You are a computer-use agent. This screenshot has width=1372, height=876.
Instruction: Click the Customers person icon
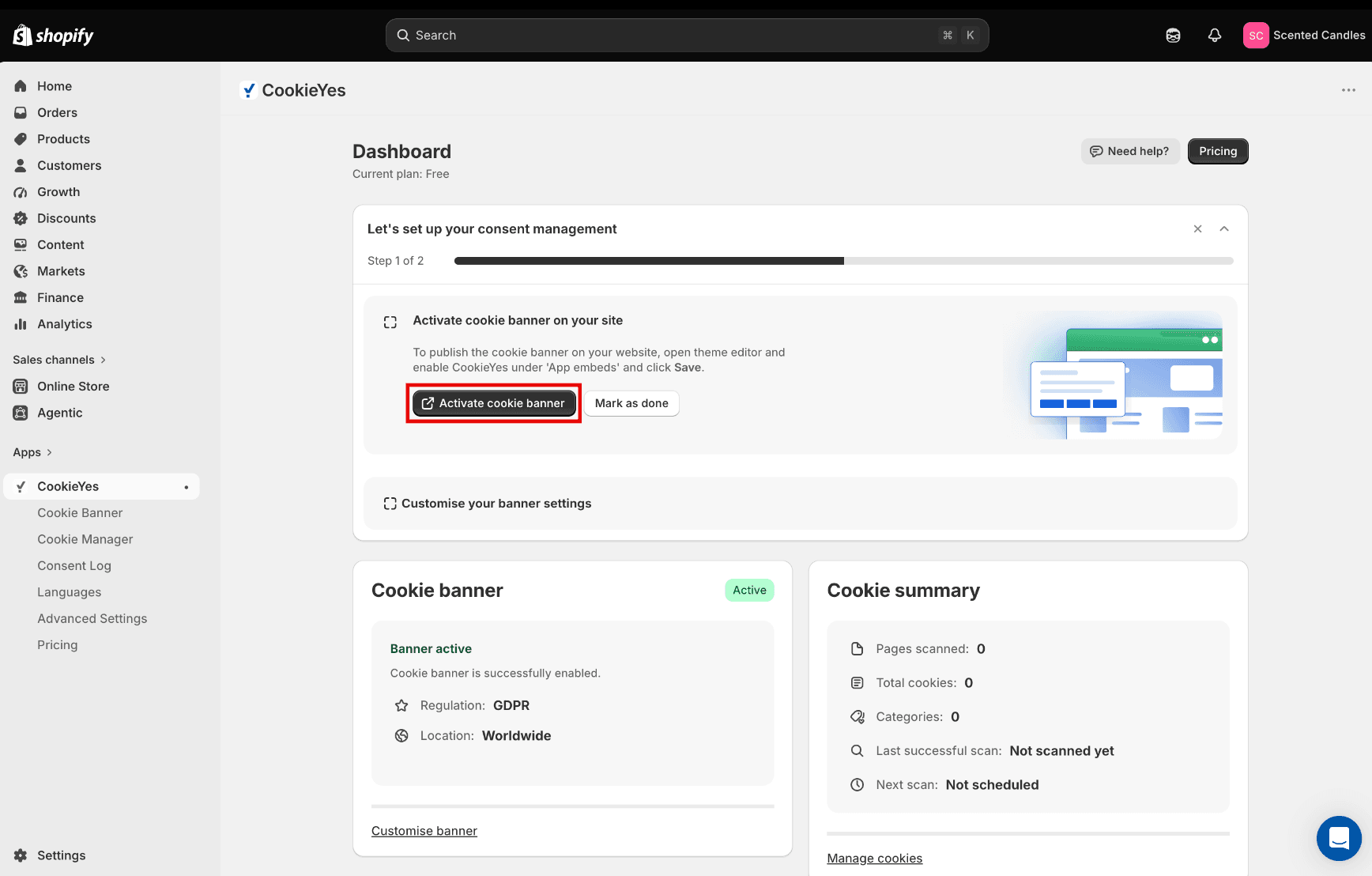click(x=21, y=165)
